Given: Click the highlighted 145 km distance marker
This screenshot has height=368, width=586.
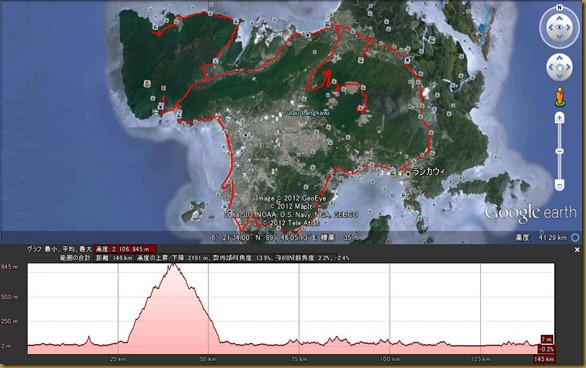Looking at the screenshot, I should (x=544, y=359).
